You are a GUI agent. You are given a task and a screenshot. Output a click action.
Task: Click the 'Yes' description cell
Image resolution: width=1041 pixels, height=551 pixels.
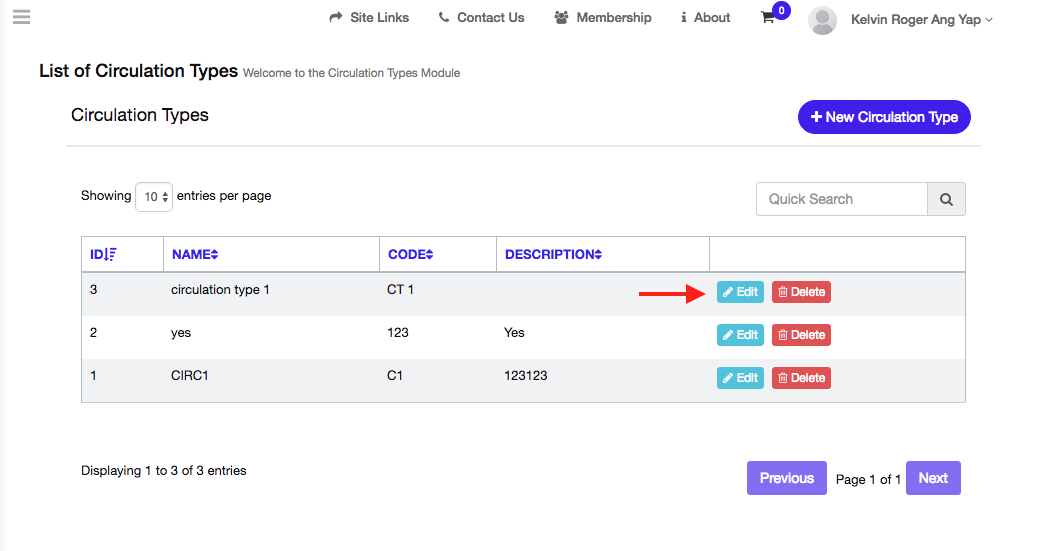pos(515,333)
